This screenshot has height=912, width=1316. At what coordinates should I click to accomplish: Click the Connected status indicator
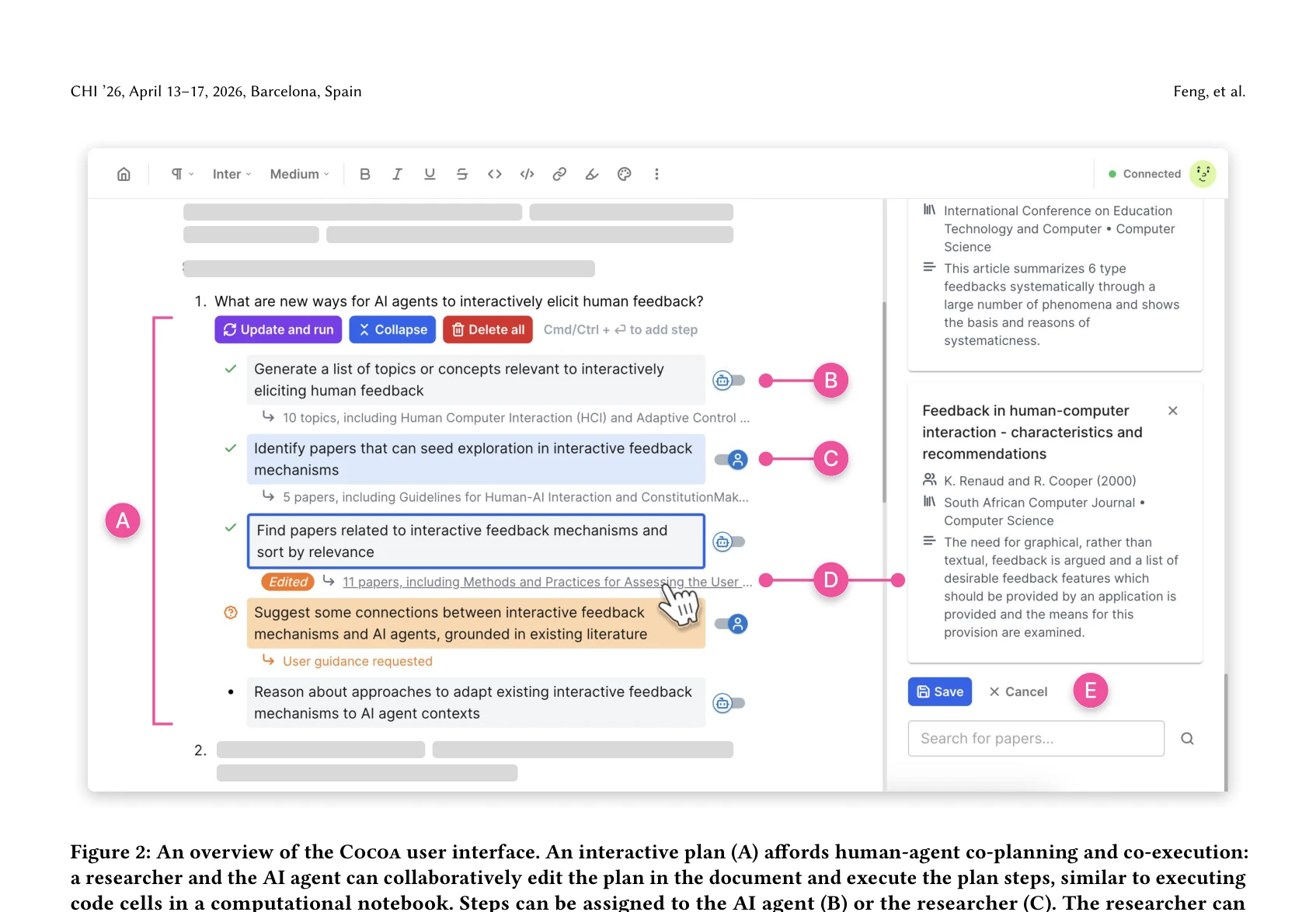[x=1144, y=174]
